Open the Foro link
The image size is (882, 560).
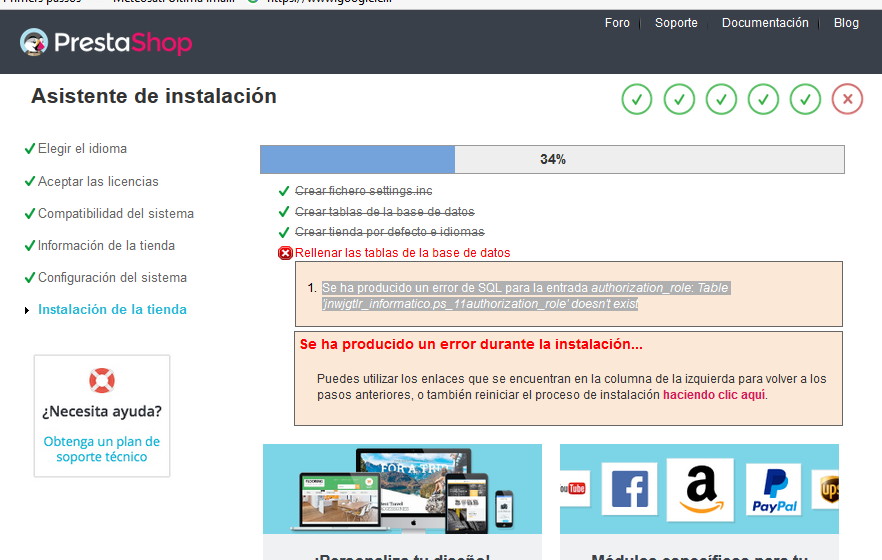click(617, 23)
